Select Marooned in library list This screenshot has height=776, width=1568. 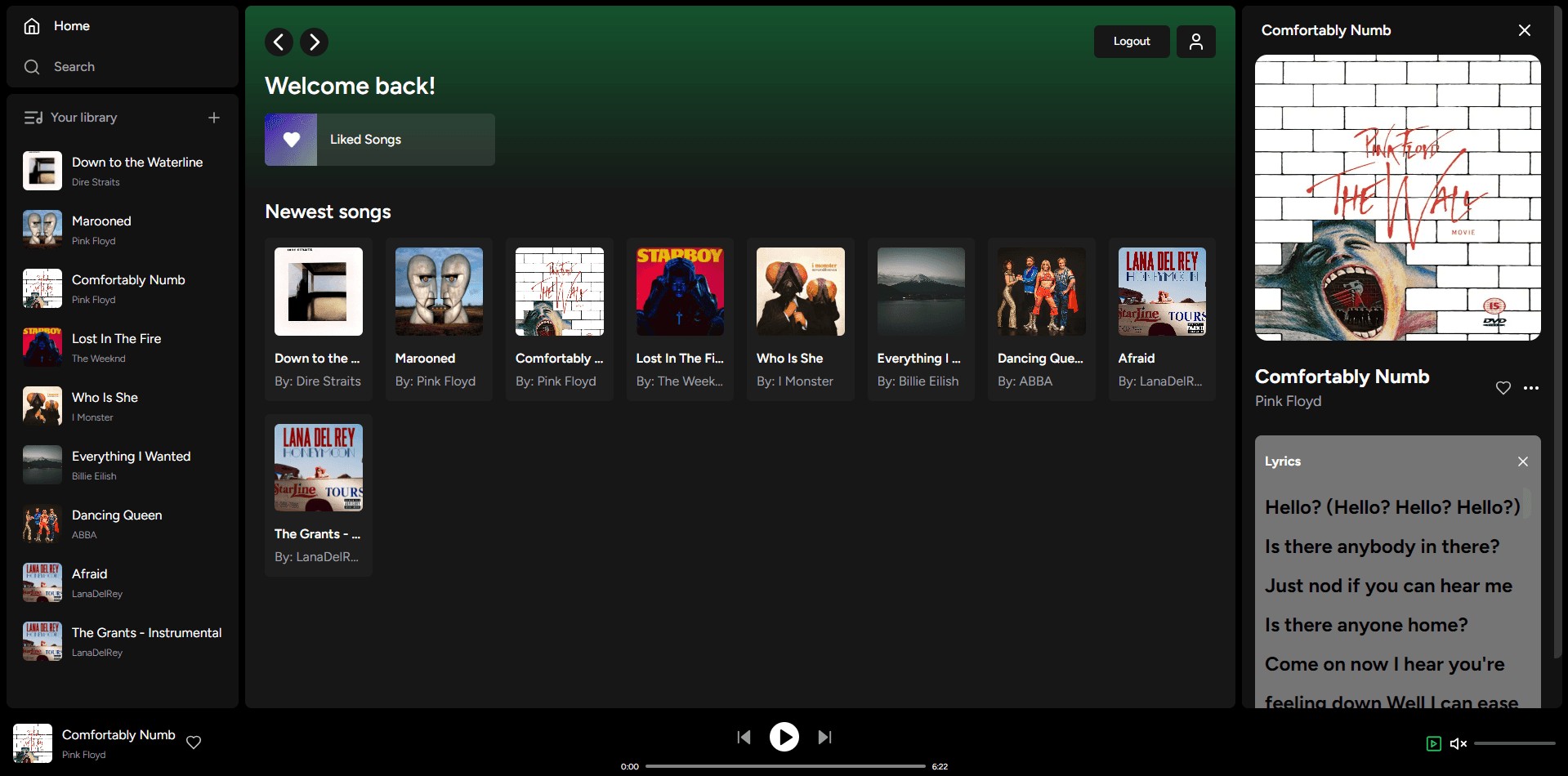(123, 230)
